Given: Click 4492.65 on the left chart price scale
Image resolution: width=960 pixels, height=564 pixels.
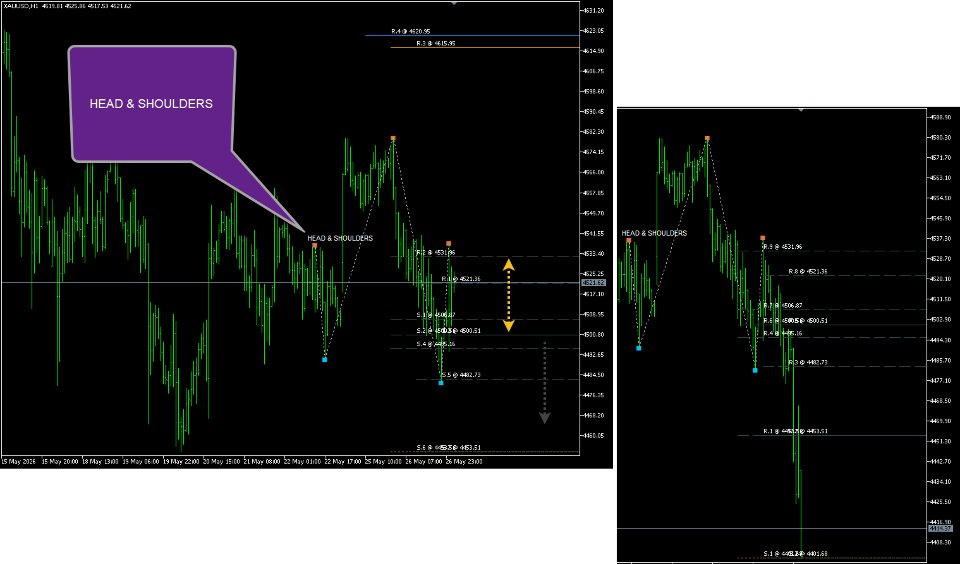Looking at the screenshot, I should (x=594, y=355).
